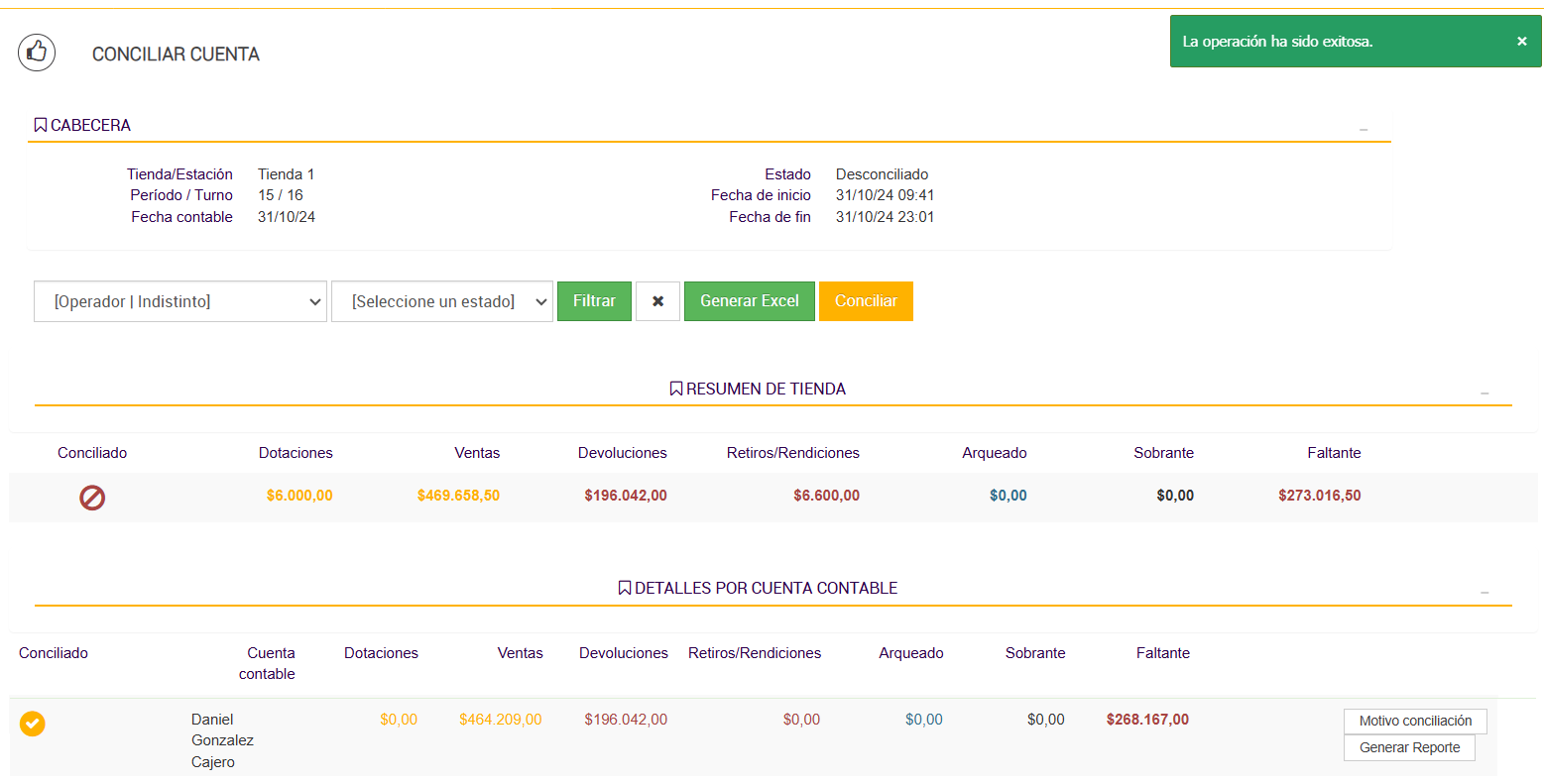Open the Operador Indistinto dropdown
The height and width of the screenshot is (784, 1544).
(x=179, y=301)
